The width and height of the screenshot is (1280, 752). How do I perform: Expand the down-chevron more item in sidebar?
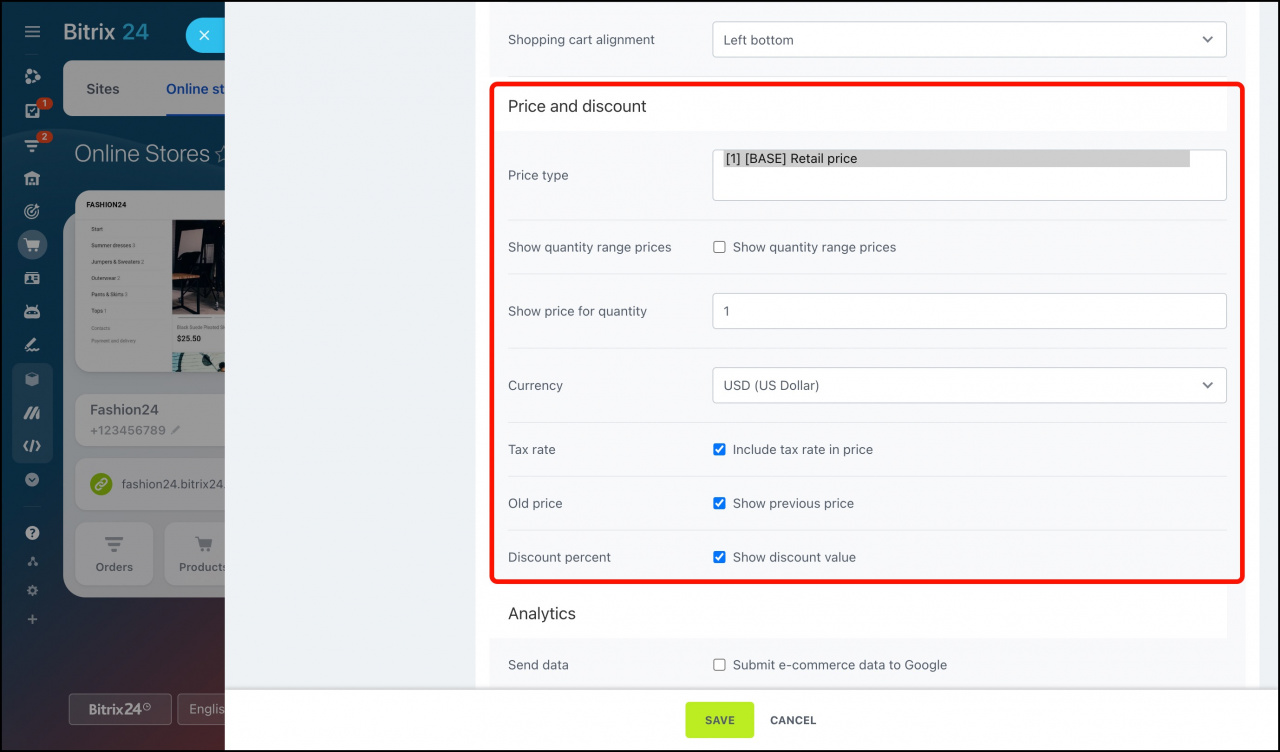32,480
